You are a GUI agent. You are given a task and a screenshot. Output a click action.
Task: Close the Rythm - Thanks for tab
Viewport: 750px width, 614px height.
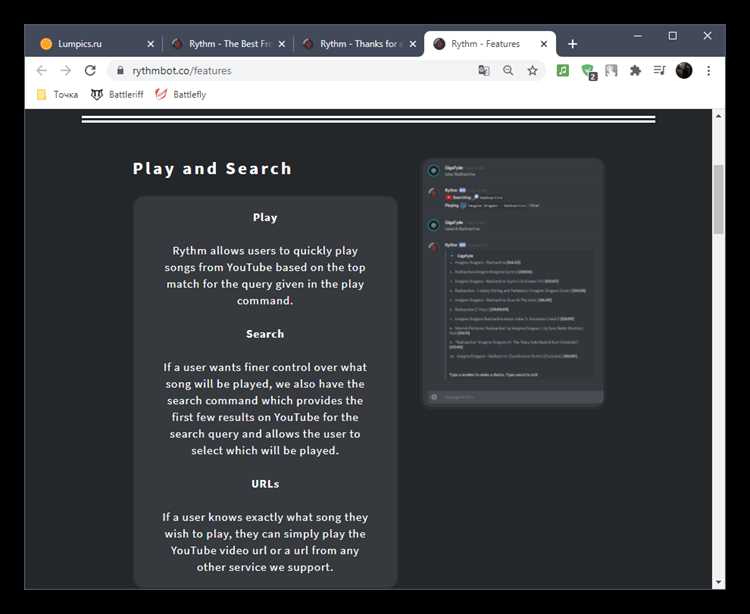[412, 44]
